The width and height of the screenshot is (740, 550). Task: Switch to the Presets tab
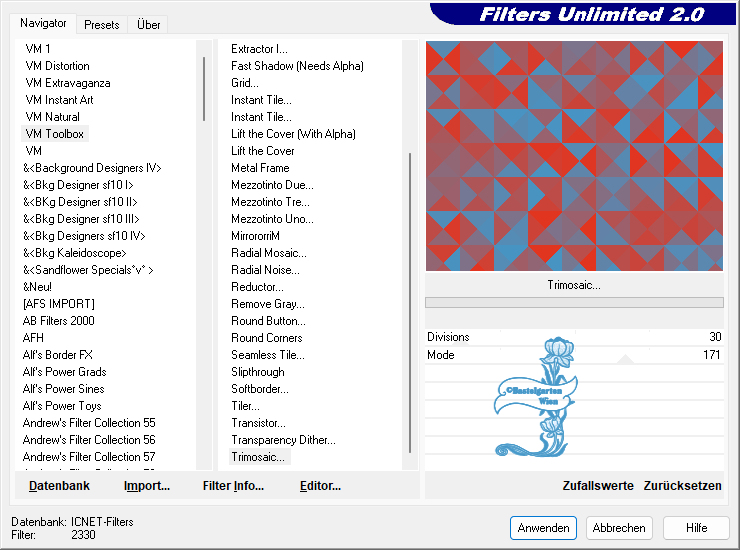click(x=102, y=24)
